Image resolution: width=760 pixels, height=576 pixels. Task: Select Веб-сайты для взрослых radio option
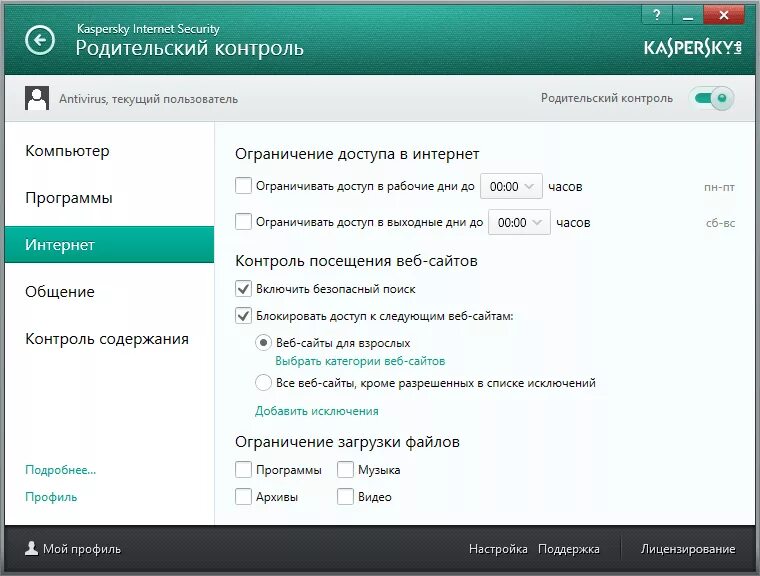[x=263, y=343]
